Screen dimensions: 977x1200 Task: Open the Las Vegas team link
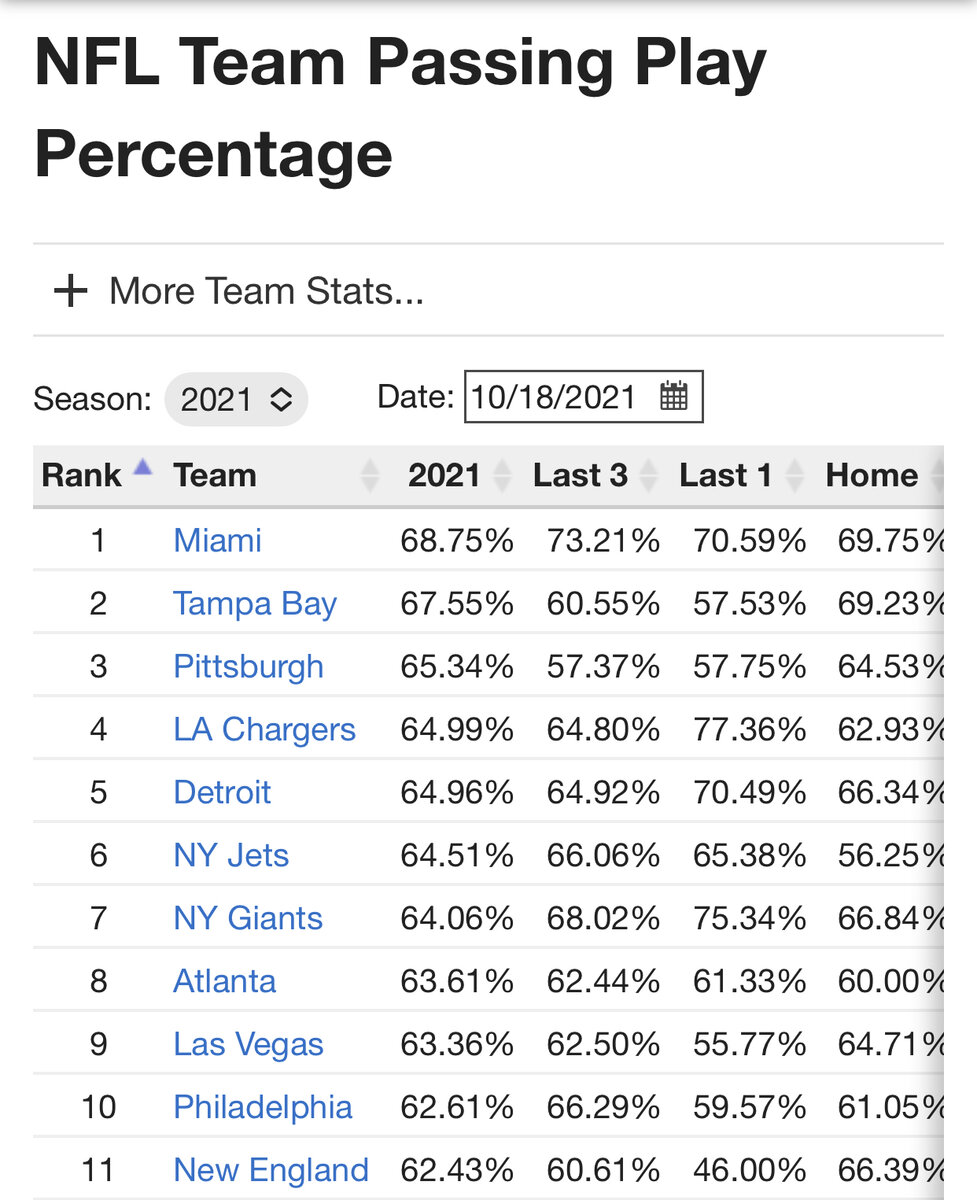(x=248, y=1044)
